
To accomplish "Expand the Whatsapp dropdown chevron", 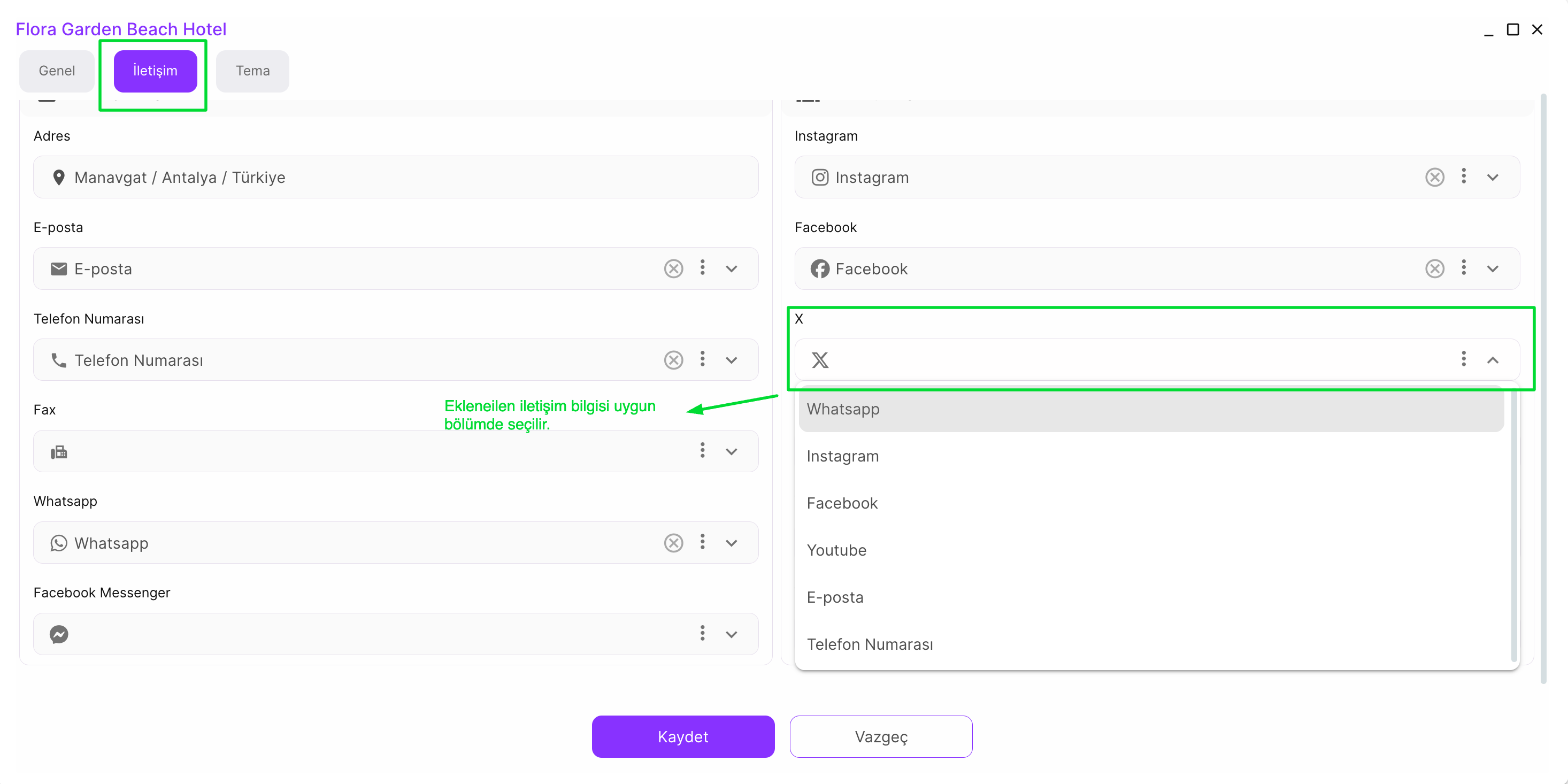I will [x=732, y=543].
